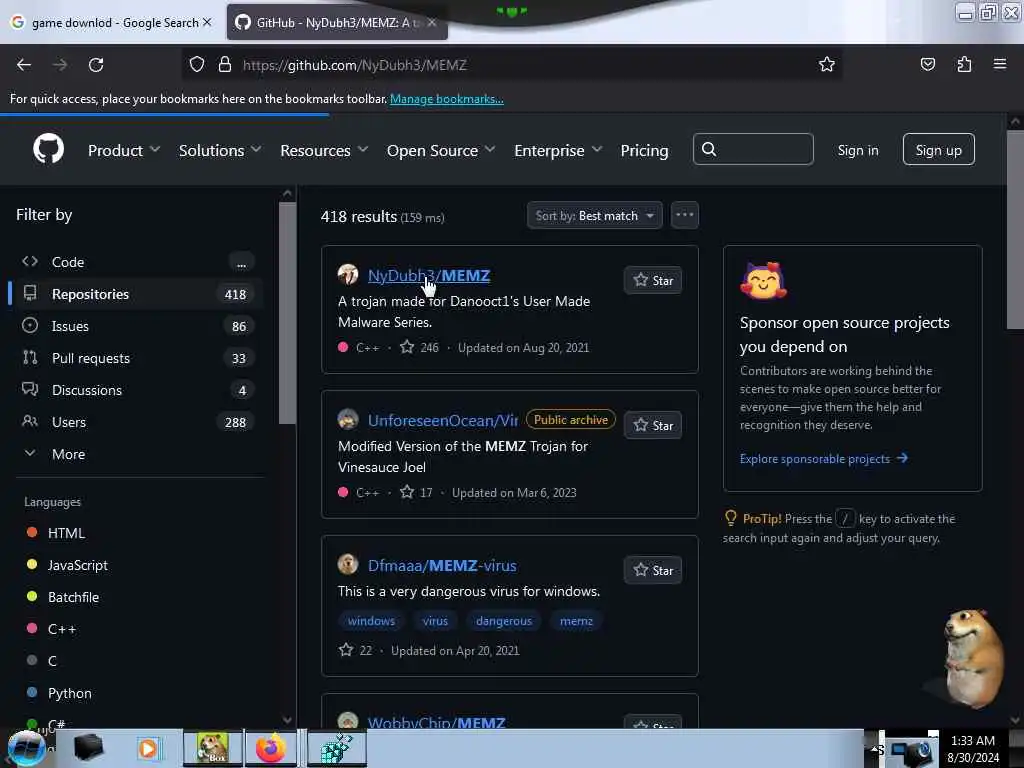Screen dimensions: 1024x768
Task: Expand the Product menu
Action: point(124,150)
